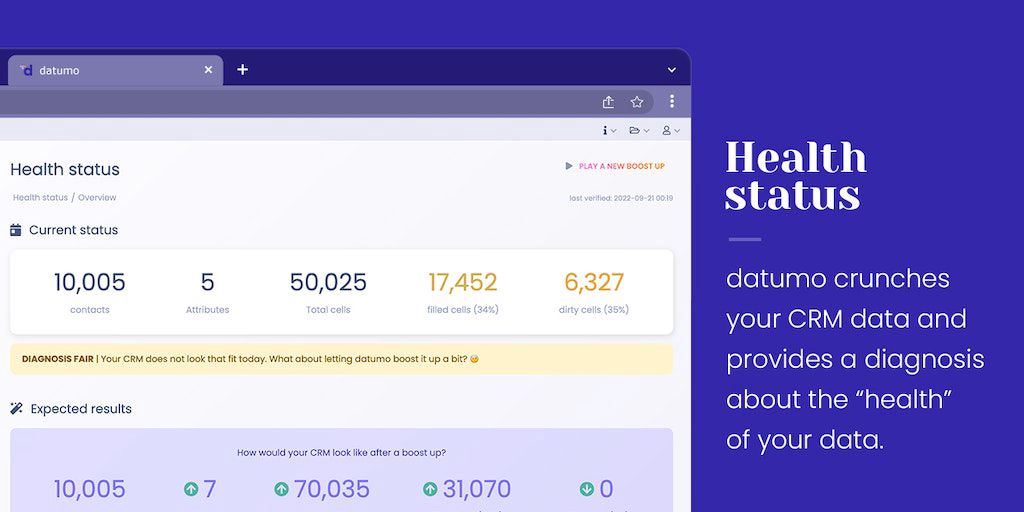Expand the info dropdown menu
The height and width of the screenshot is (512, 1024).
(x=608, y=131)
